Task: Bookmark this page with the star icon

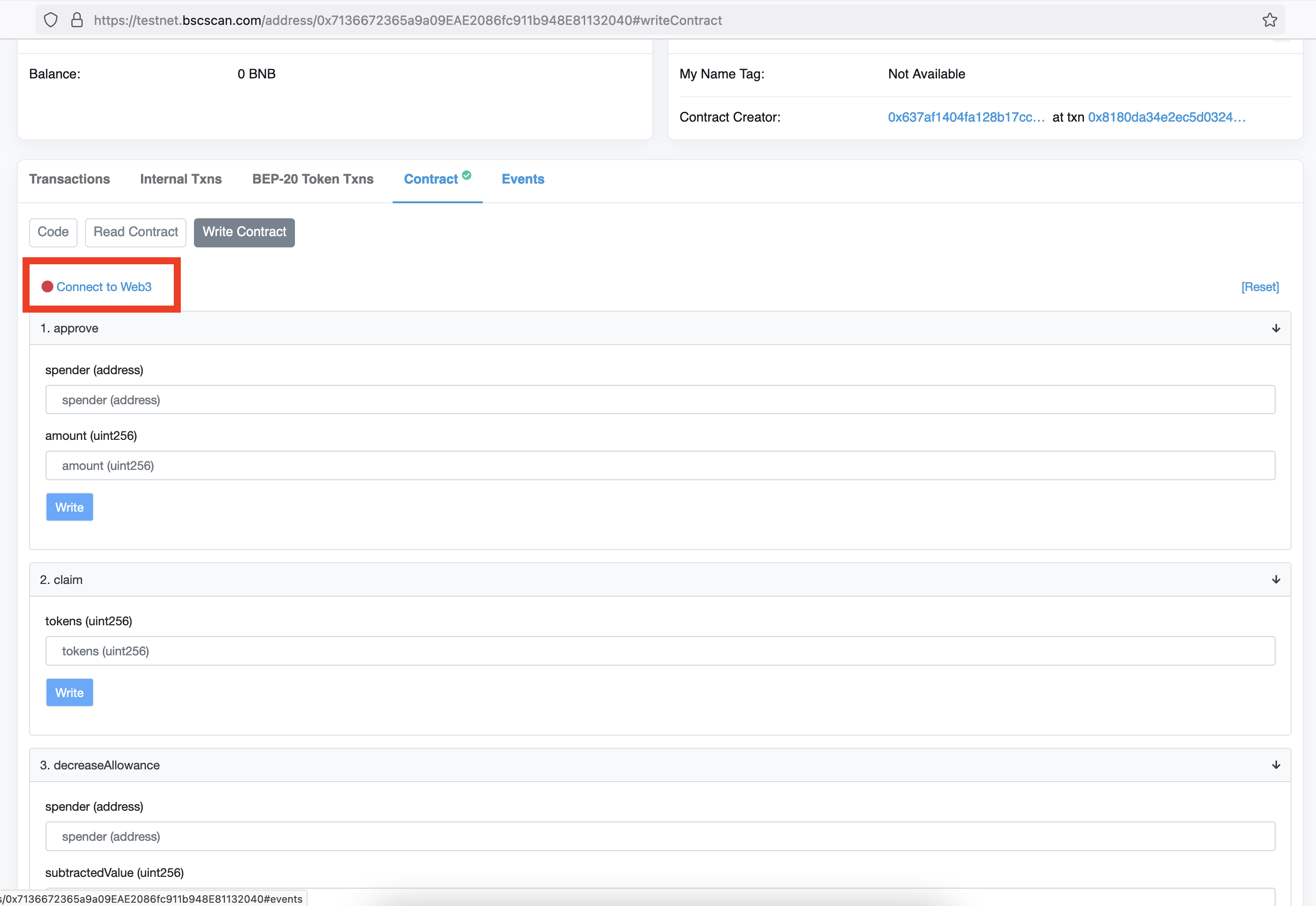Action: click(1270, 21)
